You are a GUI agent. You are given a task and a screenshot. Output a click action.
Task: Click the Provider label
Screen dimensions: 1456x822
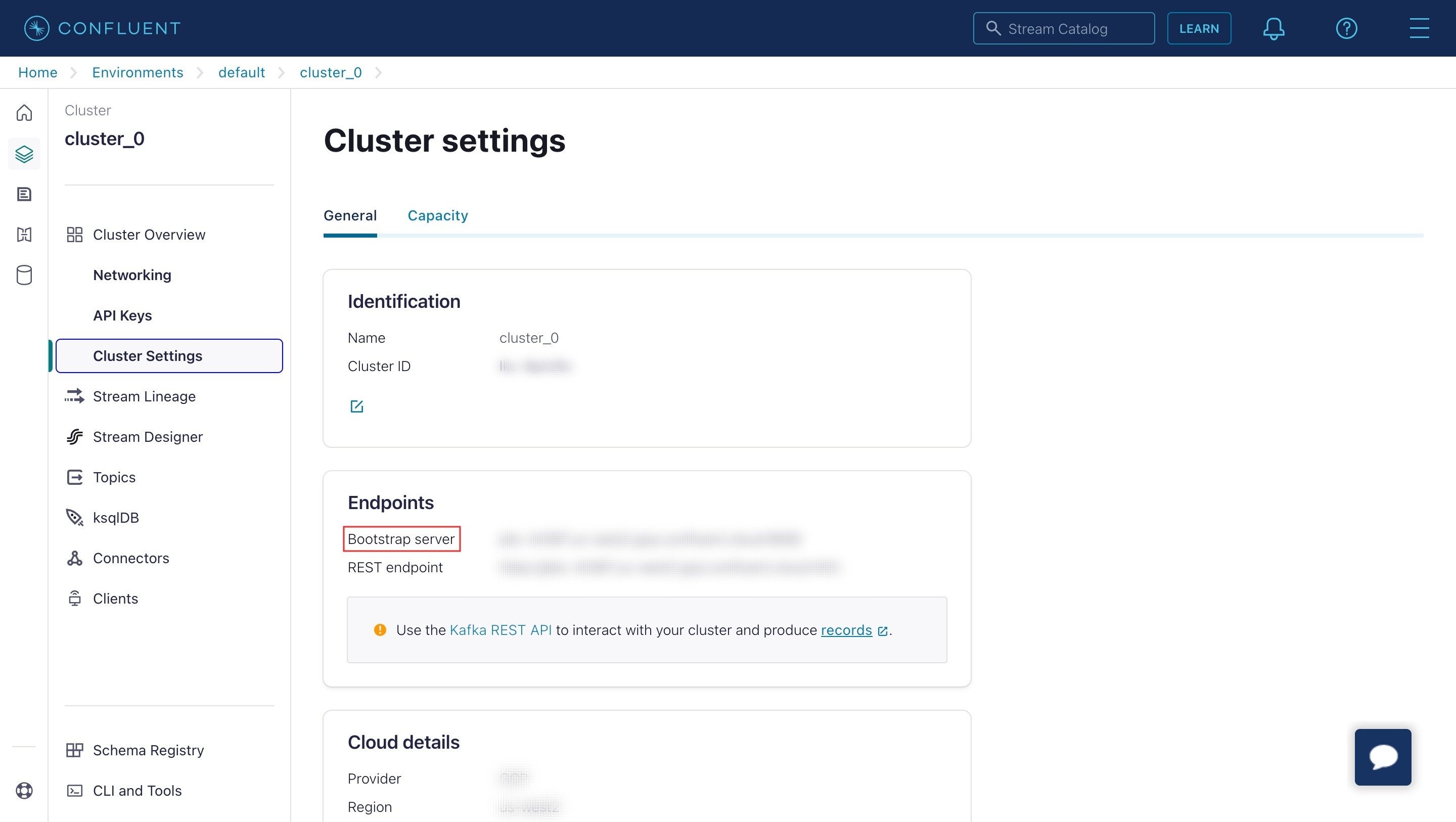point(374,779)
